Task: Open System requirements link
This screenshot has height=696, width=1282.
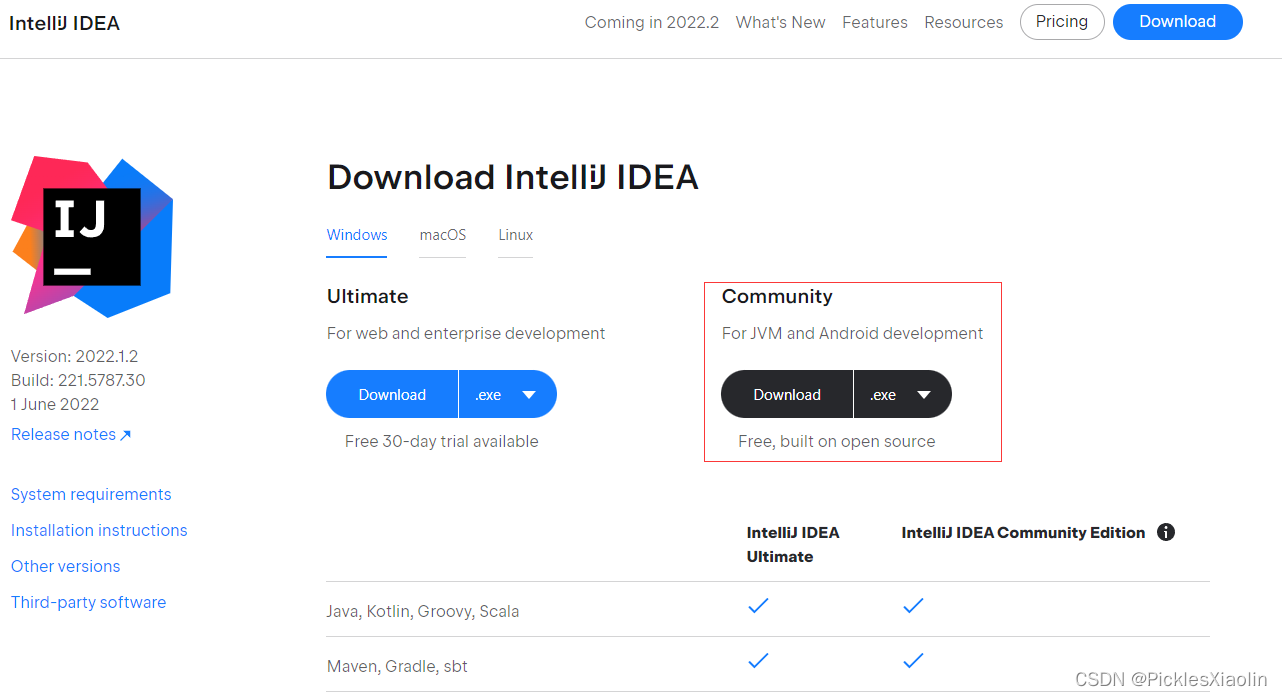Action: click(x=91, y=494)
